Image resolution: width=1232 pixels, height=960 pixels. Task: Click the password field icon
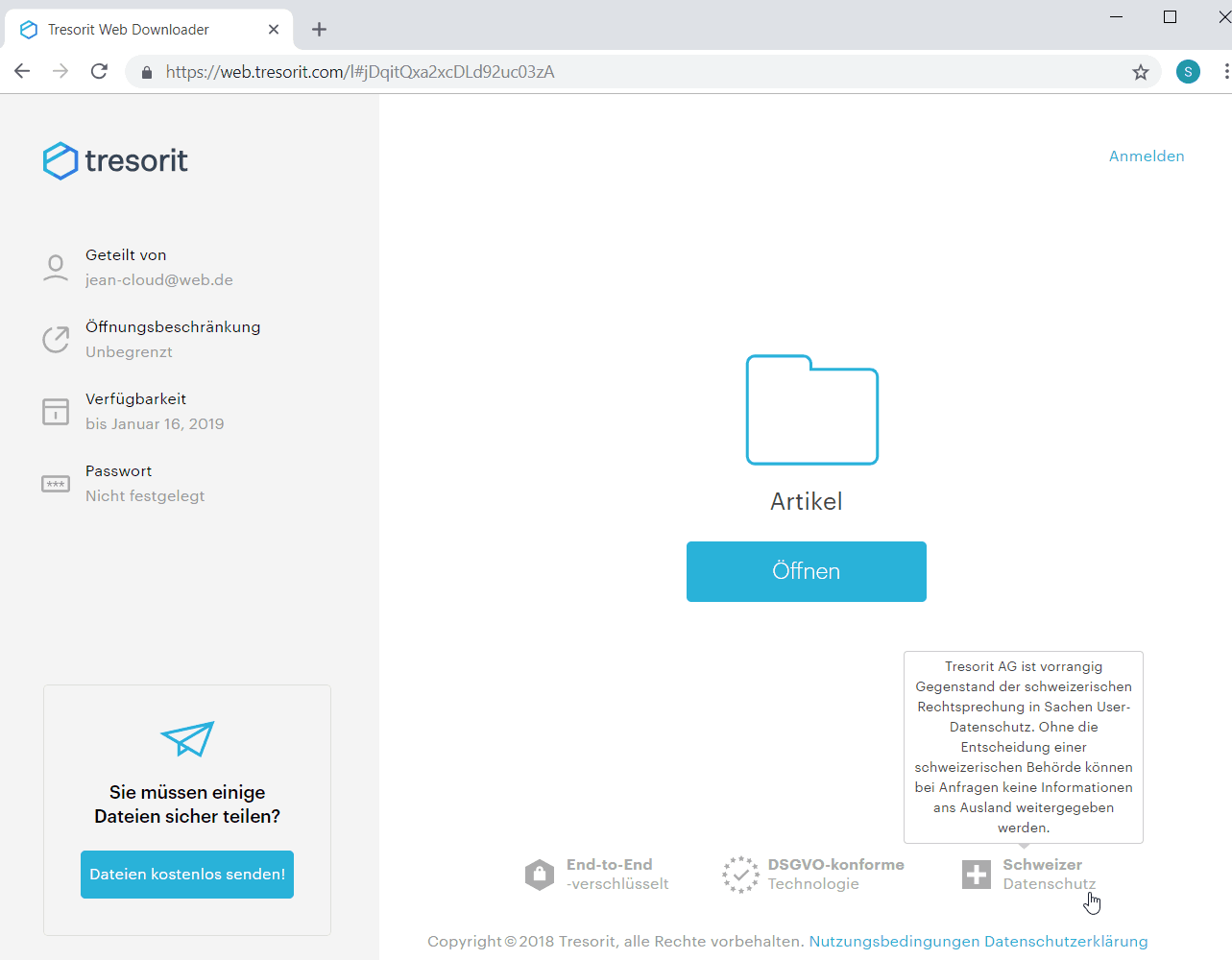coord(56,484)
